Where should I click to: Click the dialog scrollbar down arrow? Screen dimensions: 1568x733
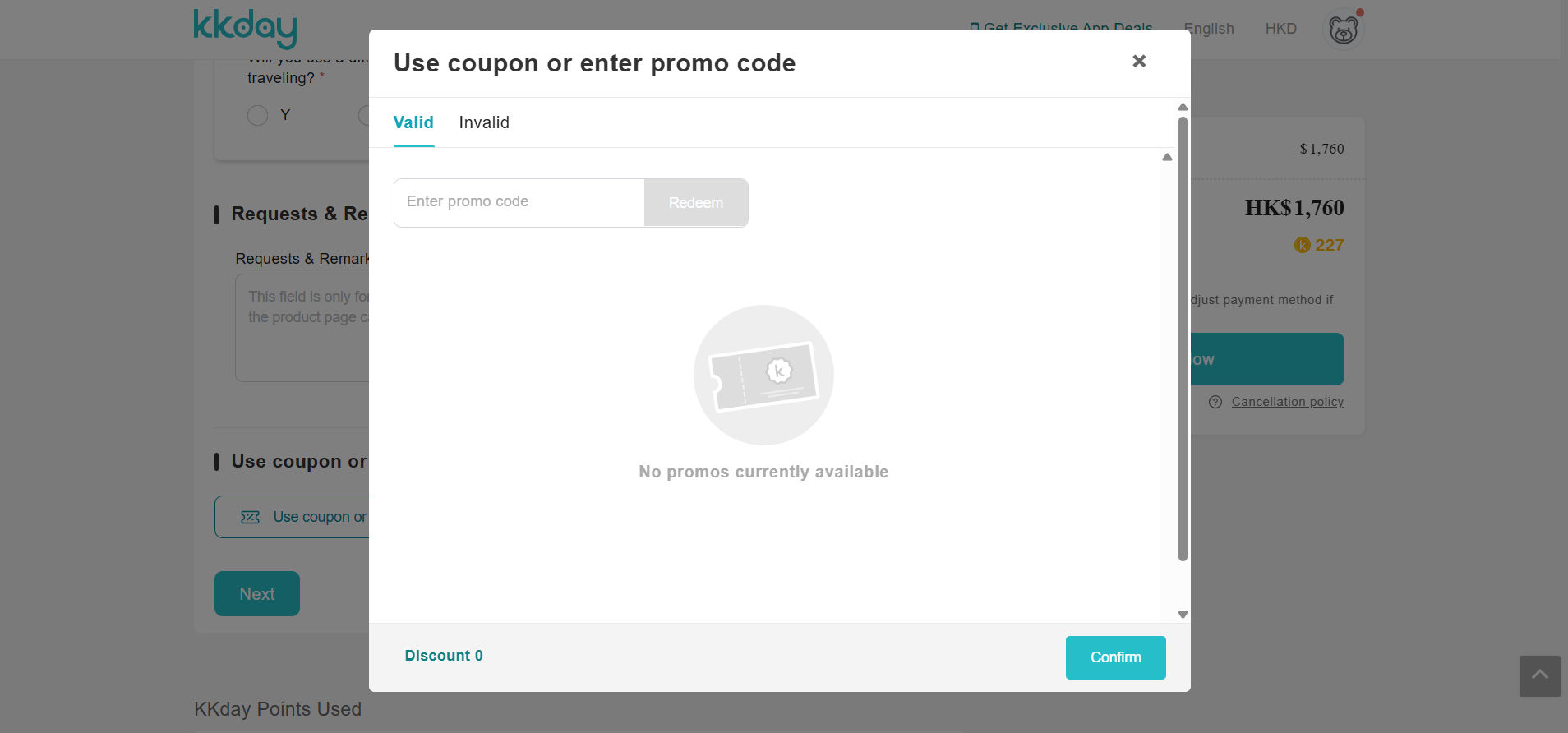coord(1183,615)
